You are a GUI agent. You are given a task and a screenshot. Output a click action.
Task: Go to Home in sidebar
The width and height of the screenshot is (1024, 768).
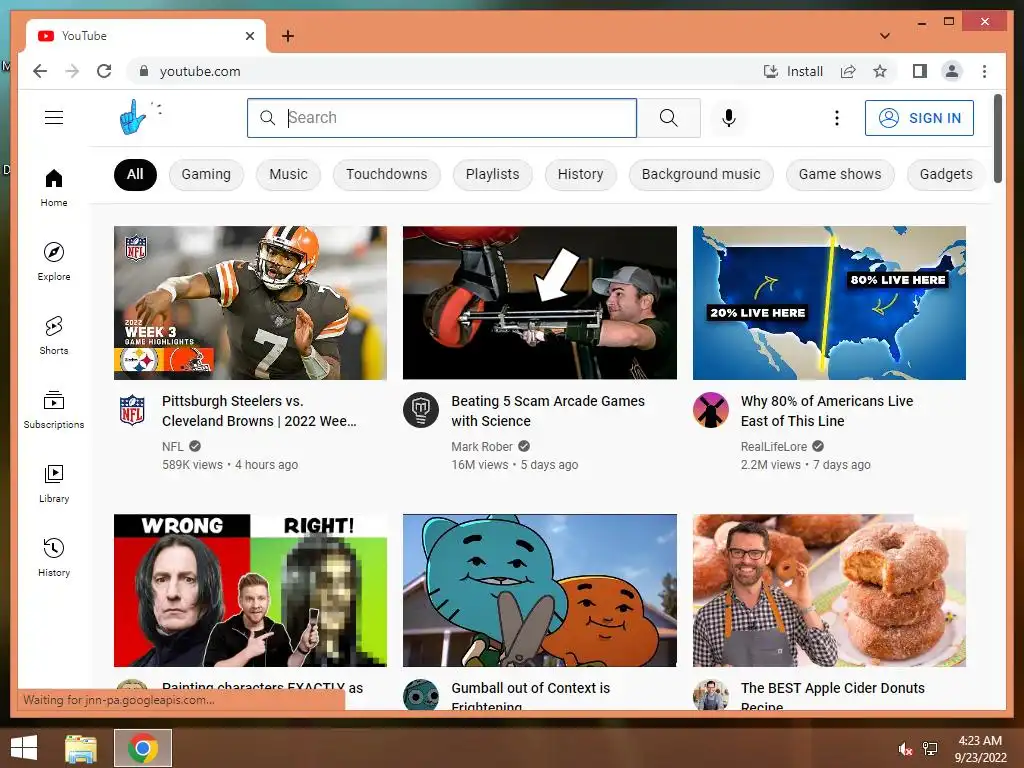click(54, 188)
